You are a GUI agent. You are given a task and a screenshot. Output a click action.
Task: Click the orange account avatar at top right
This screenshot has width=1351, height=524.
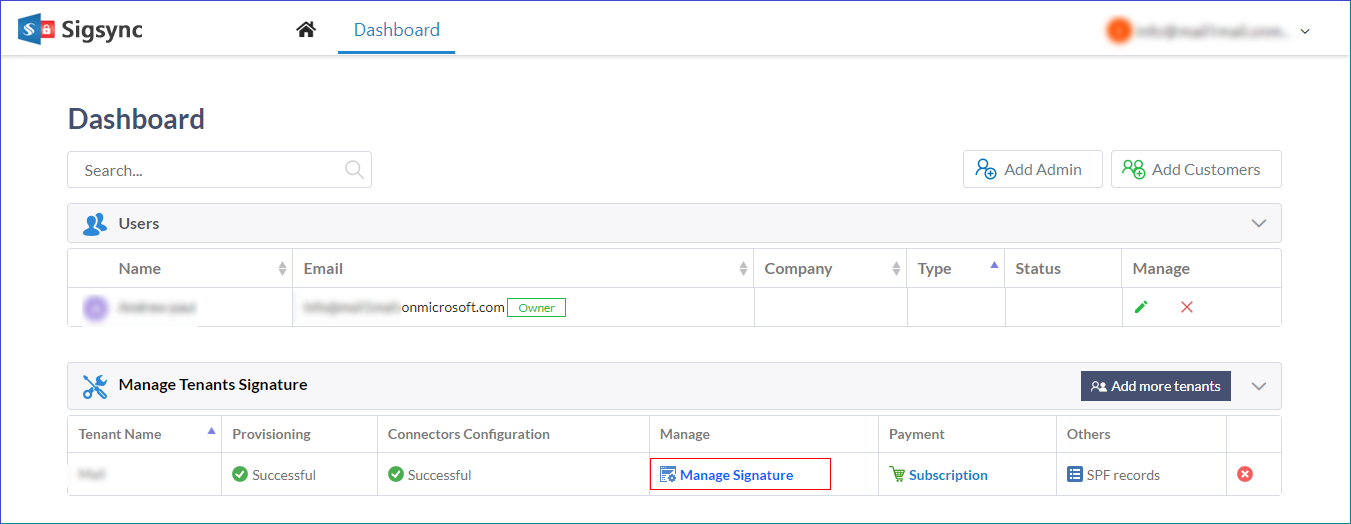1118,31
